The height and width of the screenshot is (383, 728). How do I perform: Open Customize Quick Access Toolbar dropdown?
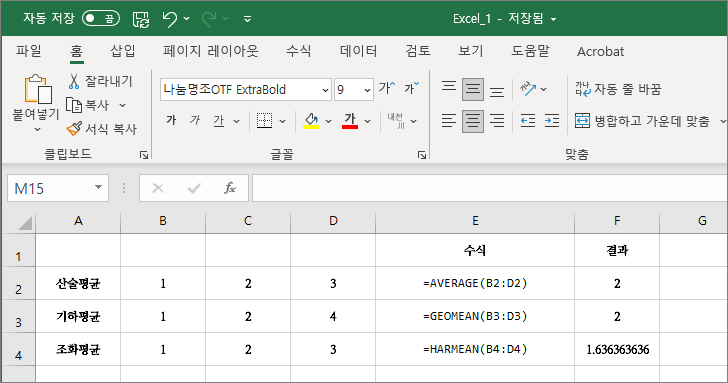[x=247, y=19]
